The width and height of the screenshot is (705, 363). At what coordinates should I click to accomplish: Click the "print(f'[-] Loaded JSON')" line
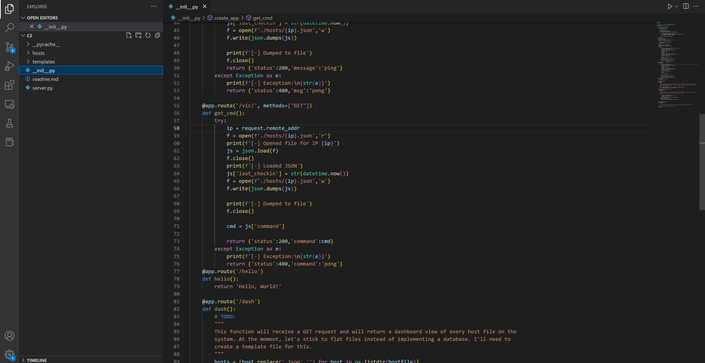pyautogui.click(x=264, y=166)
